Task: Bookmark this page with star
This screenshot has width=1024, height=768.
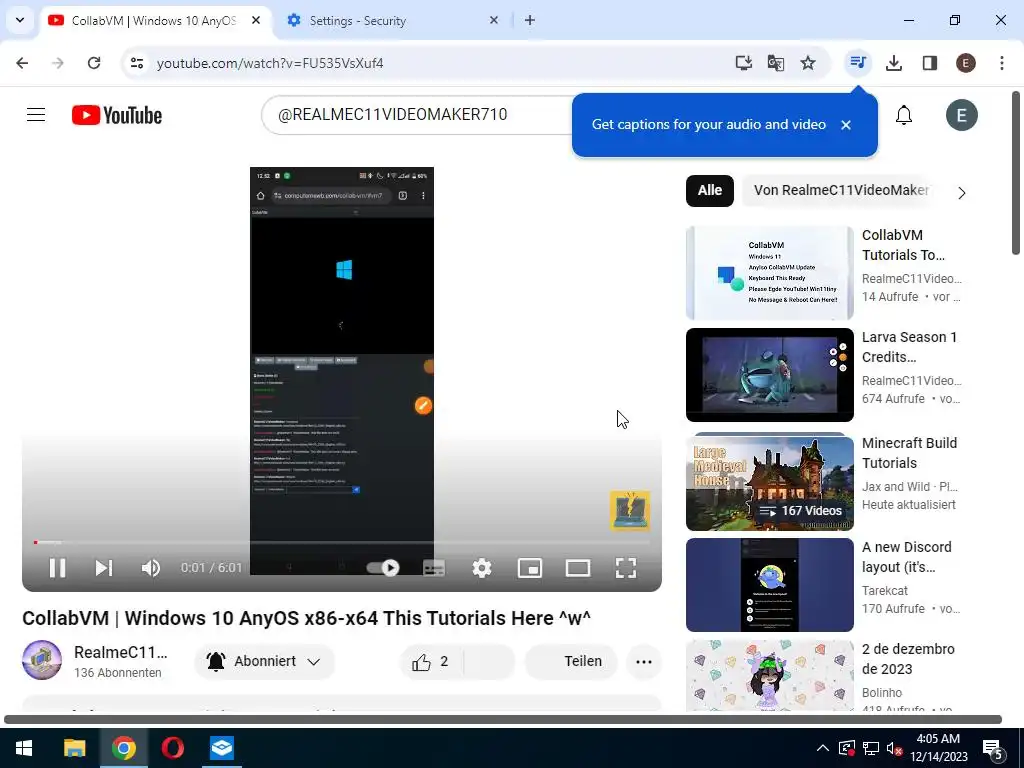Action: 808,63
